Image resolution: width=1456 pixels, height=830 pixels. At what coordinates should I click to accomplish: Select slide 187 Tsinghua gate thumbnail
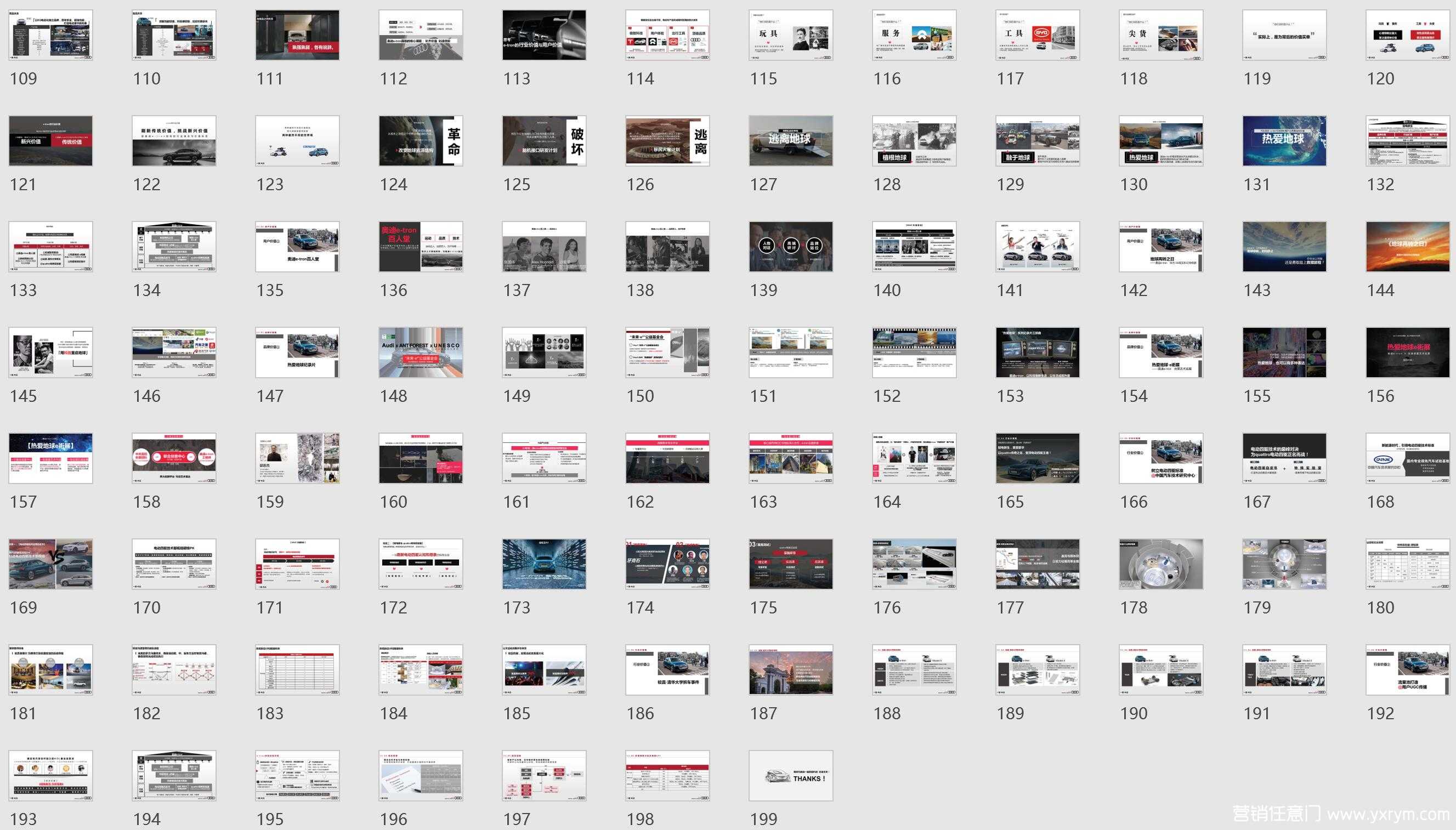click(791, 670)
